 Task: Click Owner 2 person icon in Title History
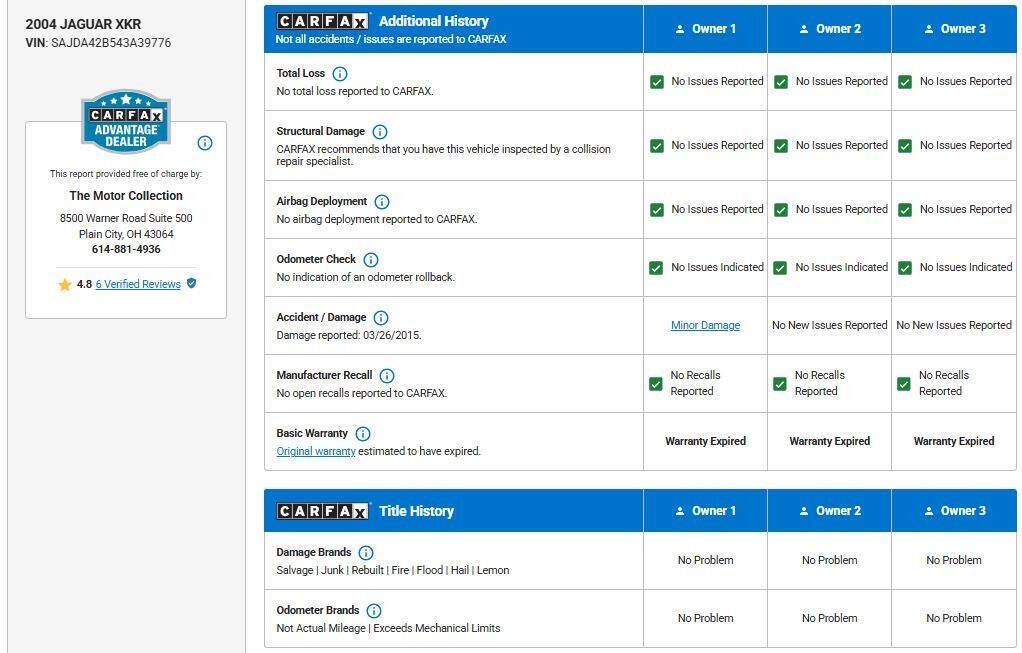[804, 512]
